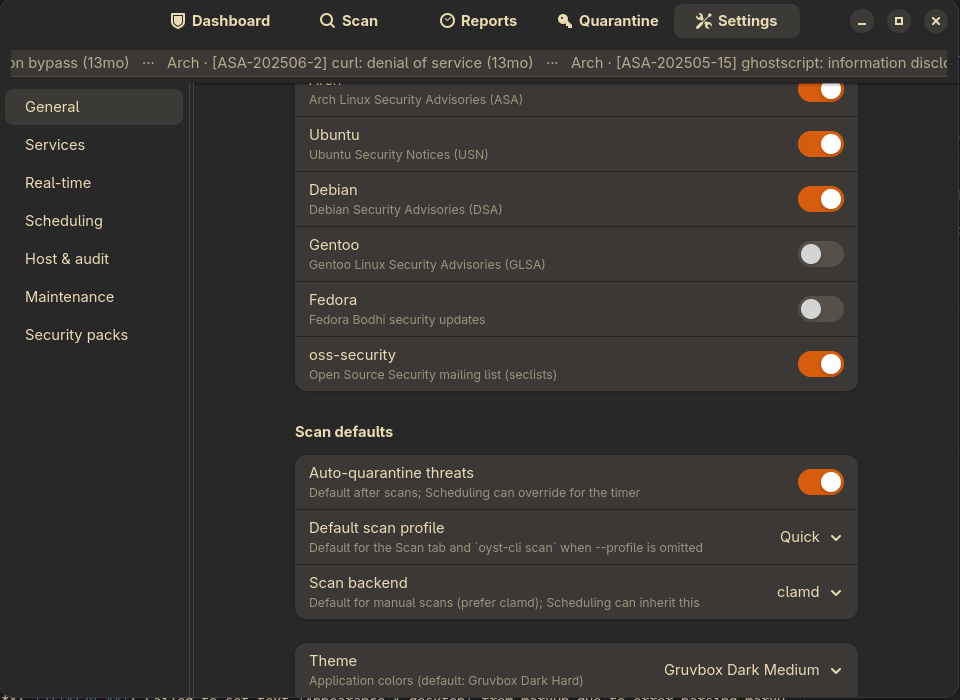960x700 pixels.
Task: Minimize the window
Action: (x=861, y=21)
